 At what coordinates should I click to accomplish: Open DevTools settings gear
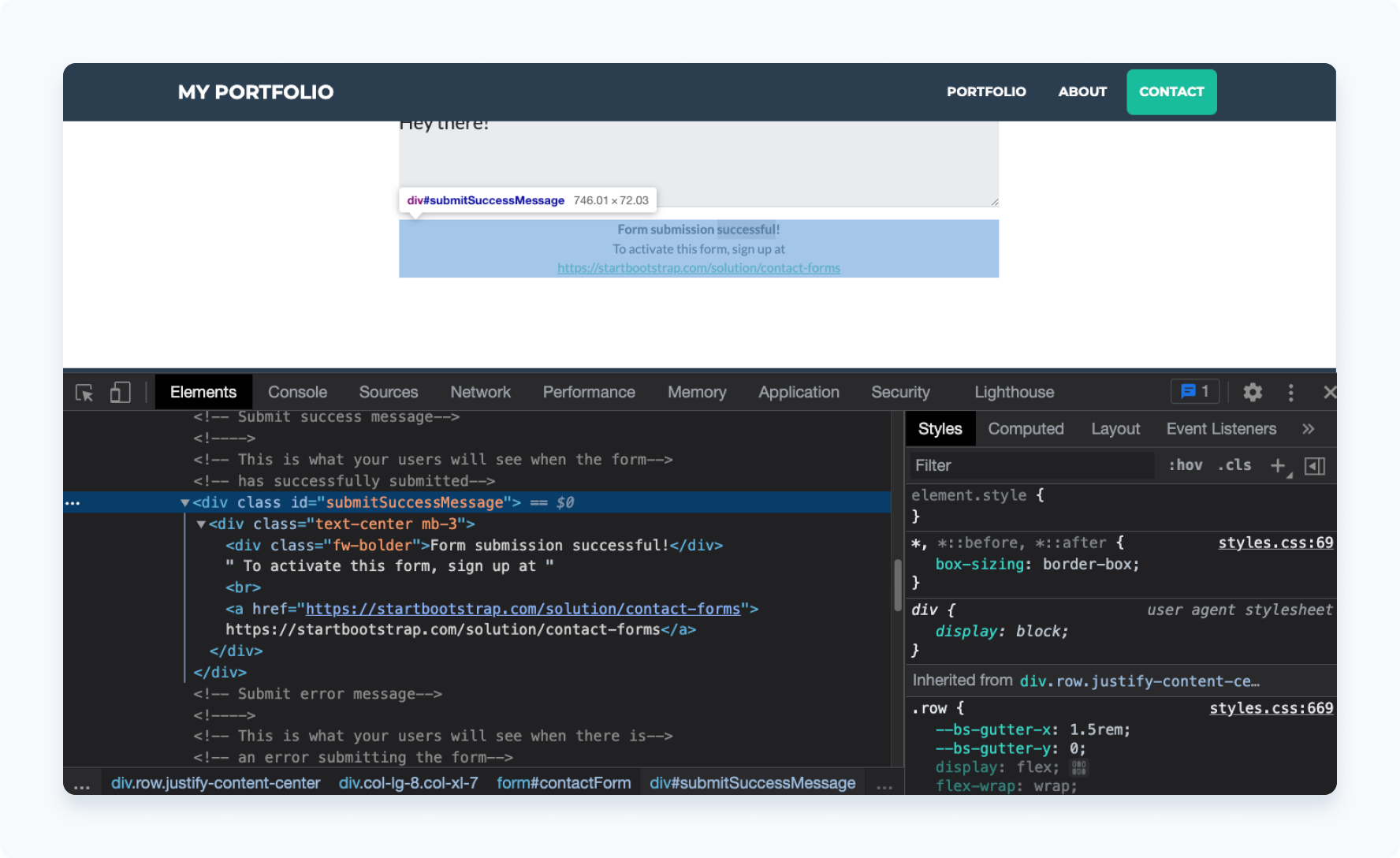click(1253, 392)
